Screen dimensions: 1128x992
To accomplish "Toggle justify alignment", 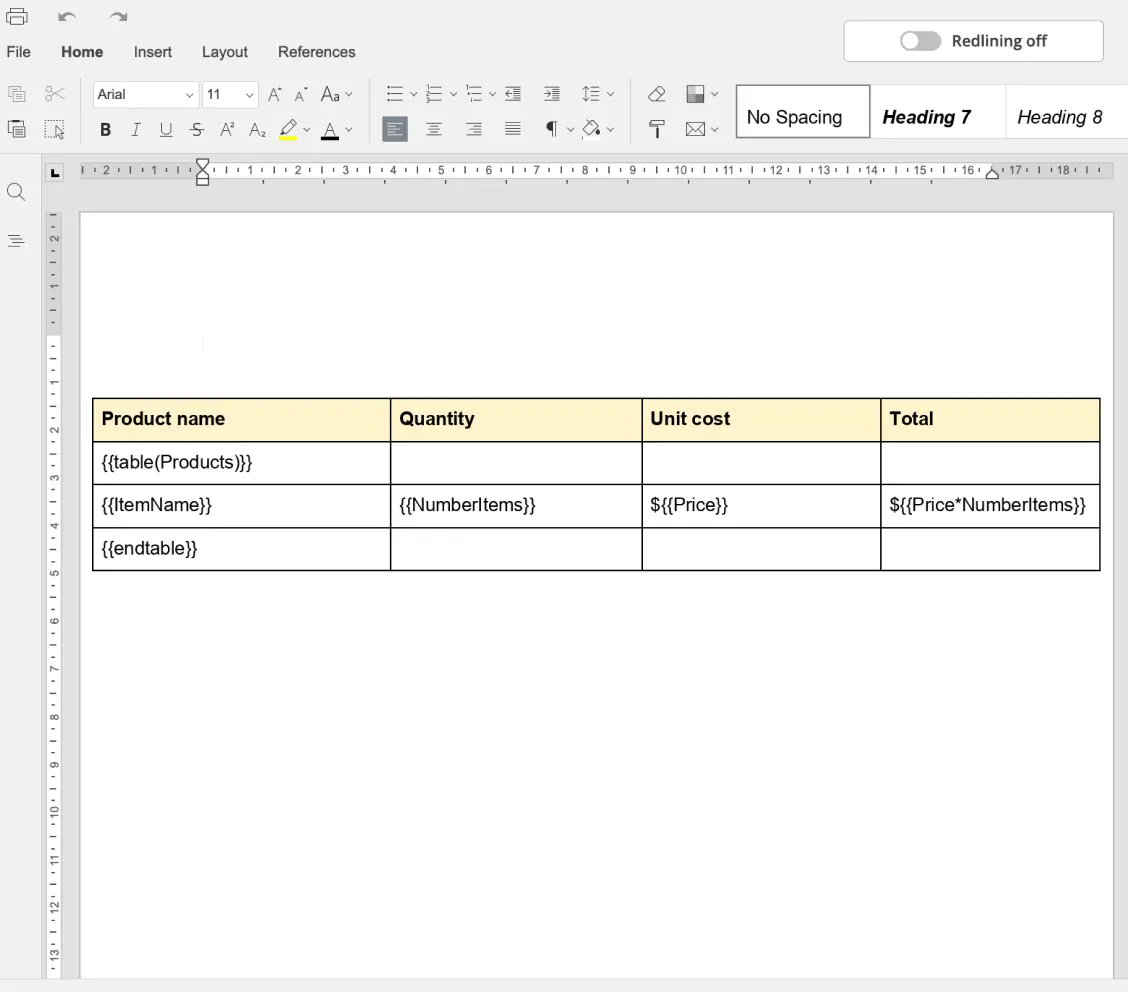I will point(513,128).
